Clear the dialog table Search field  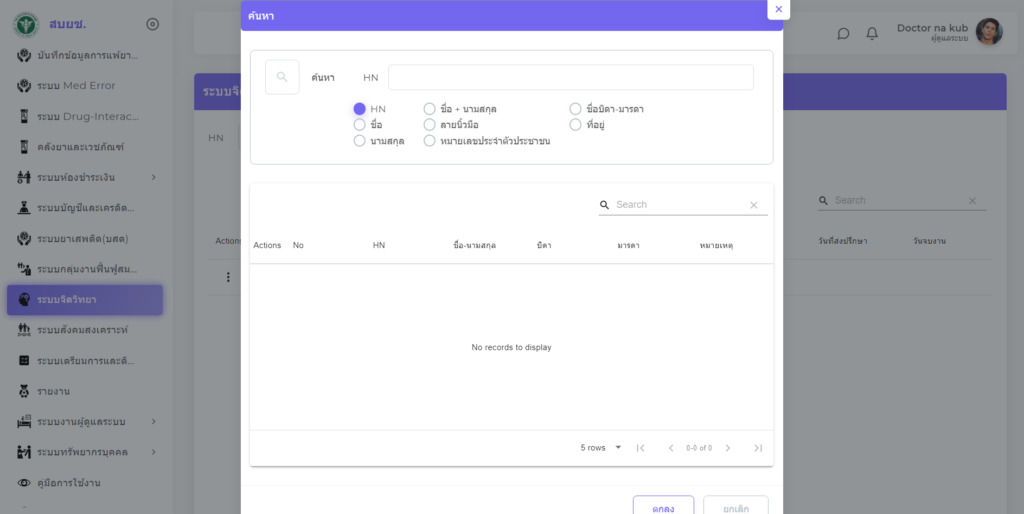[754, 205]
